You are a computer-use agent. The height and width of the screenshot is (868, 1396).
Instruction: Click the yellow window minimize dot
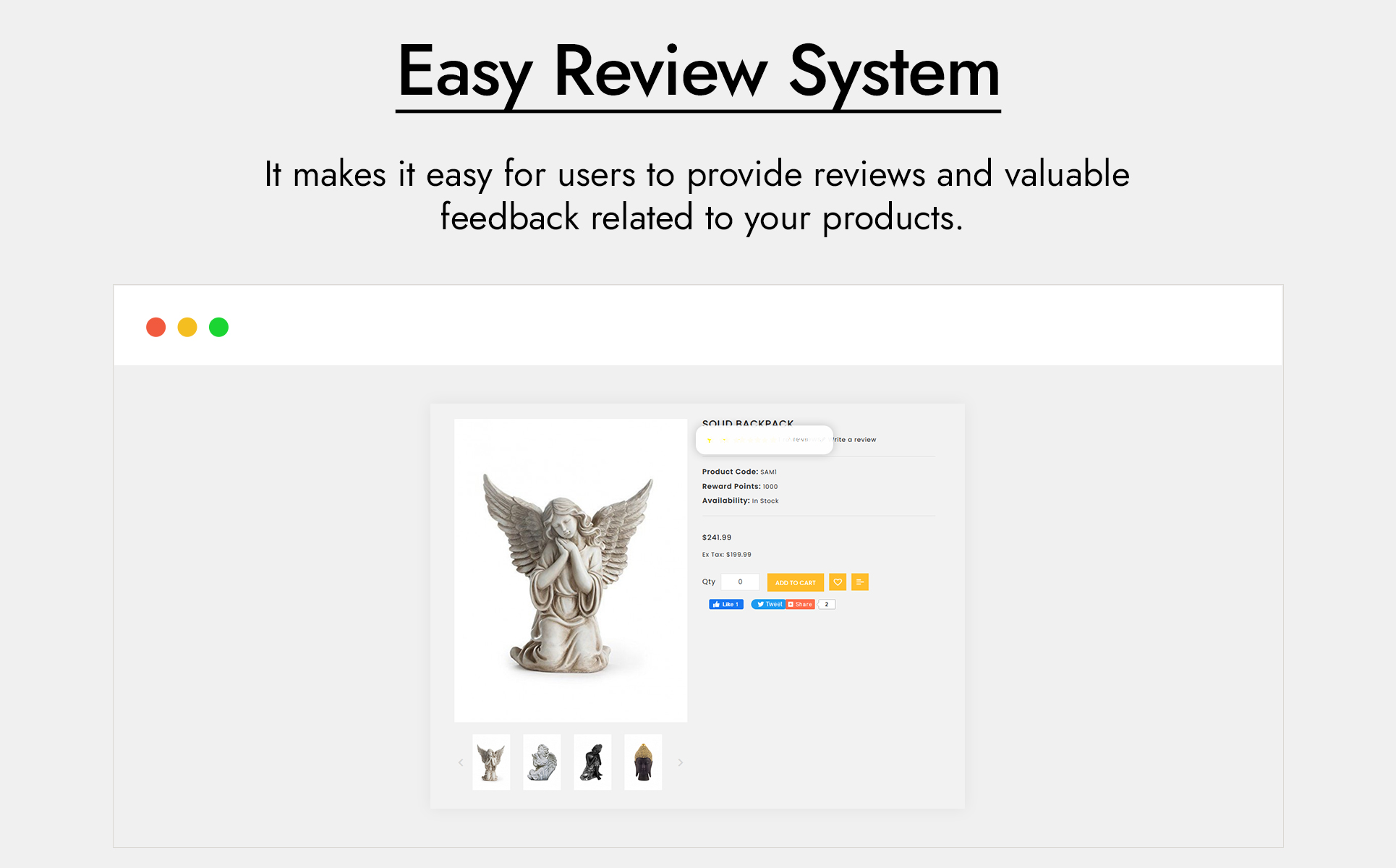187,328
